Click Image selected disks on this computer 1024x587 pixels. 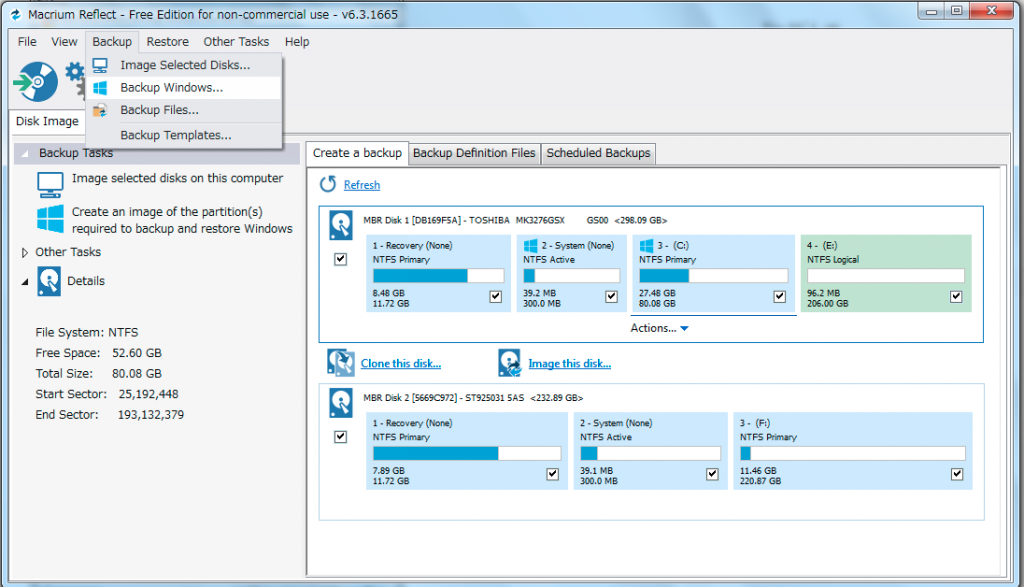178,178
